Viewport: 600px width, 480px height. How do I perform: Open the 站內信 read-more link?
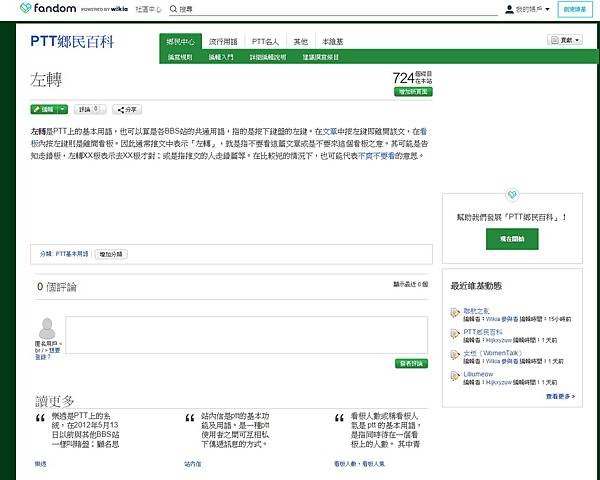(192, 464)
